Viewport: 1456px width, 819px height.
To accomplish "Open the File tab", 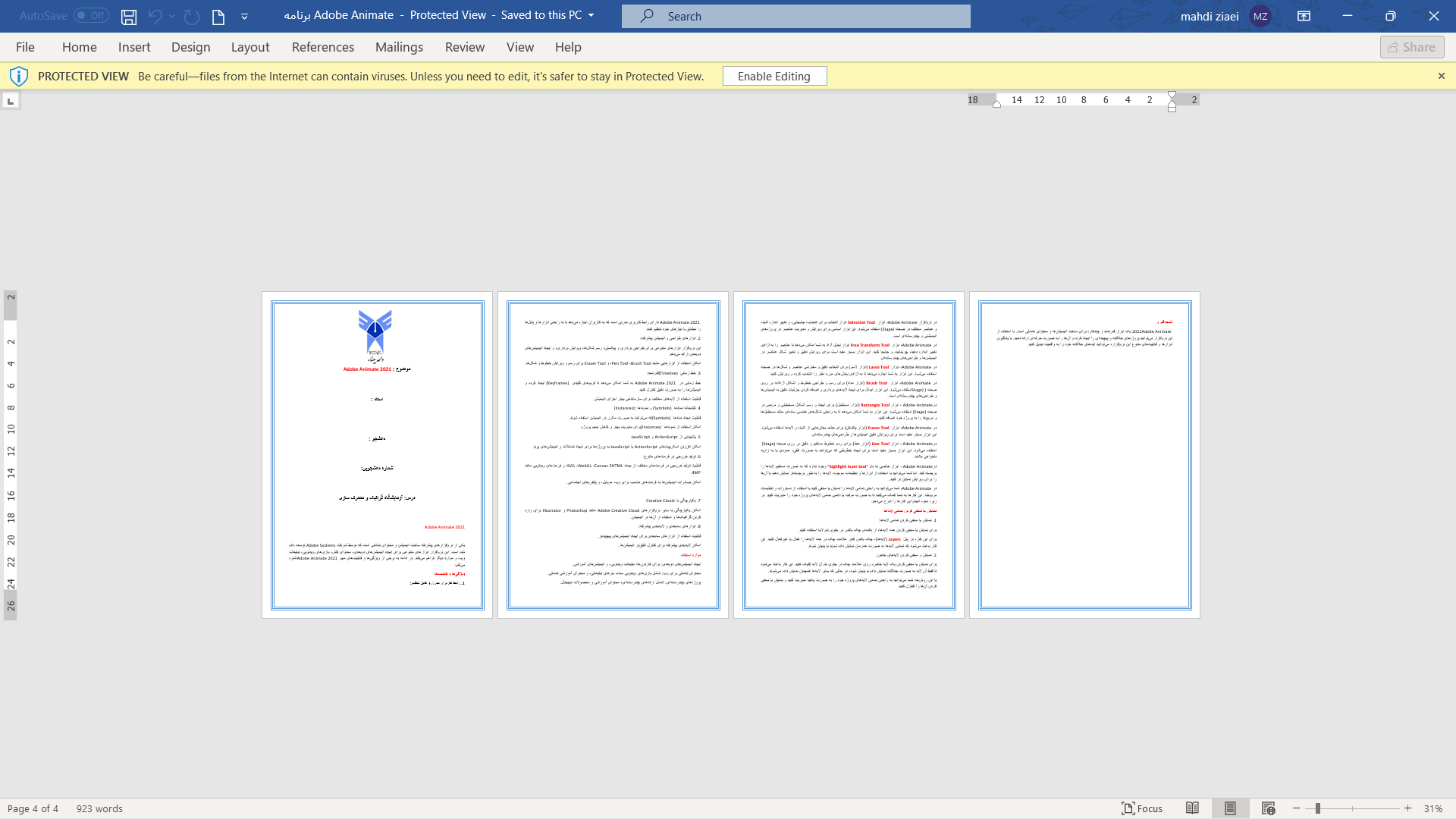I will (25, 47).
